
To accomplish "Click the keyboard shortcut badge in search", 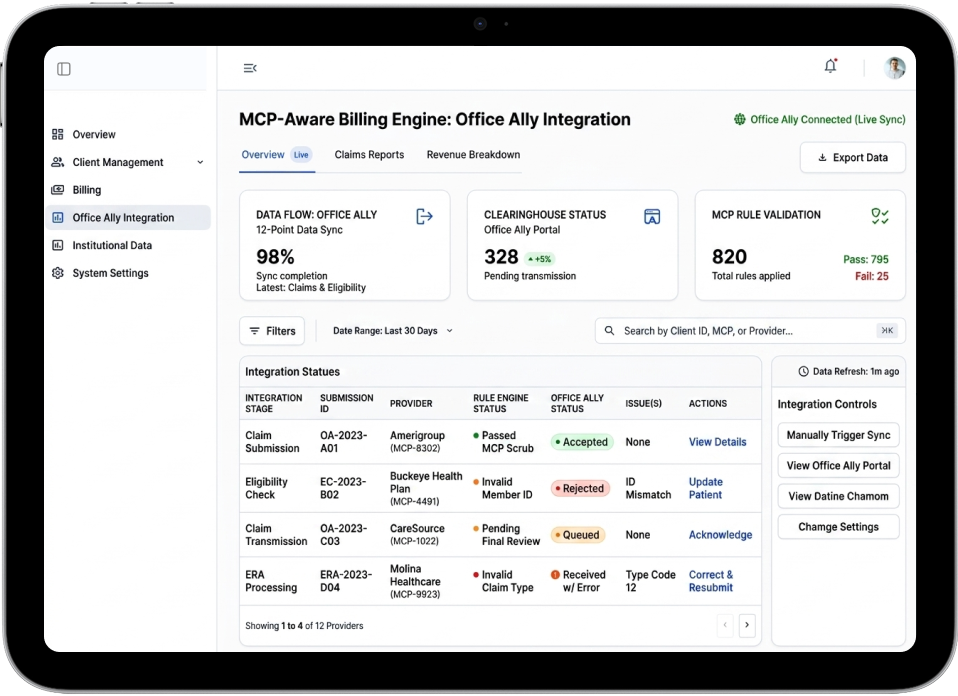I will click(x=887, y=331).
